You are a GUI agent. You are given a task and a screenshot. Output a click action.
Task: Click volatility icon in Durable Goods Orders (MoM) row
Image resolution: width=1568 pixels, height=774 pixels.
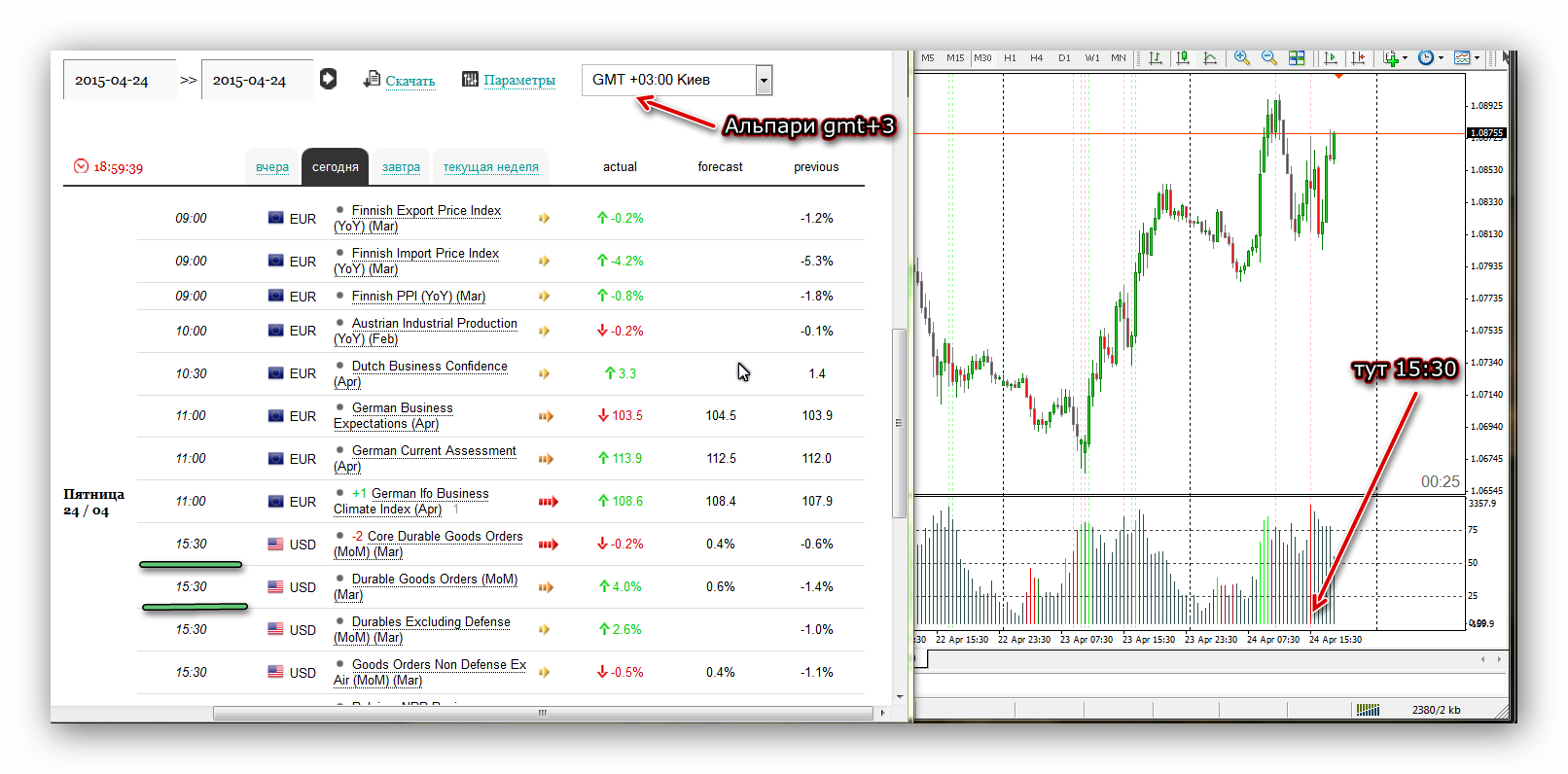pos(546,587)
